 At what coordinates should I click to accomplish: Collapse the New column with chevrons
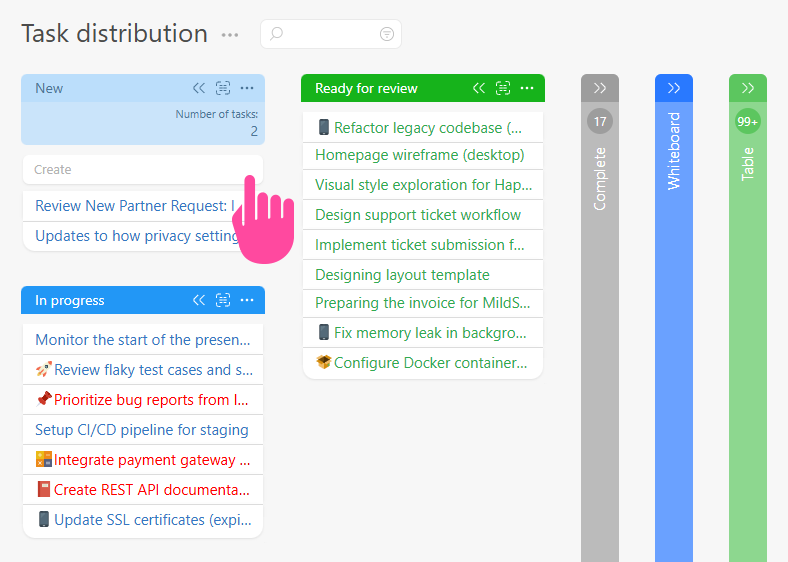199,88
